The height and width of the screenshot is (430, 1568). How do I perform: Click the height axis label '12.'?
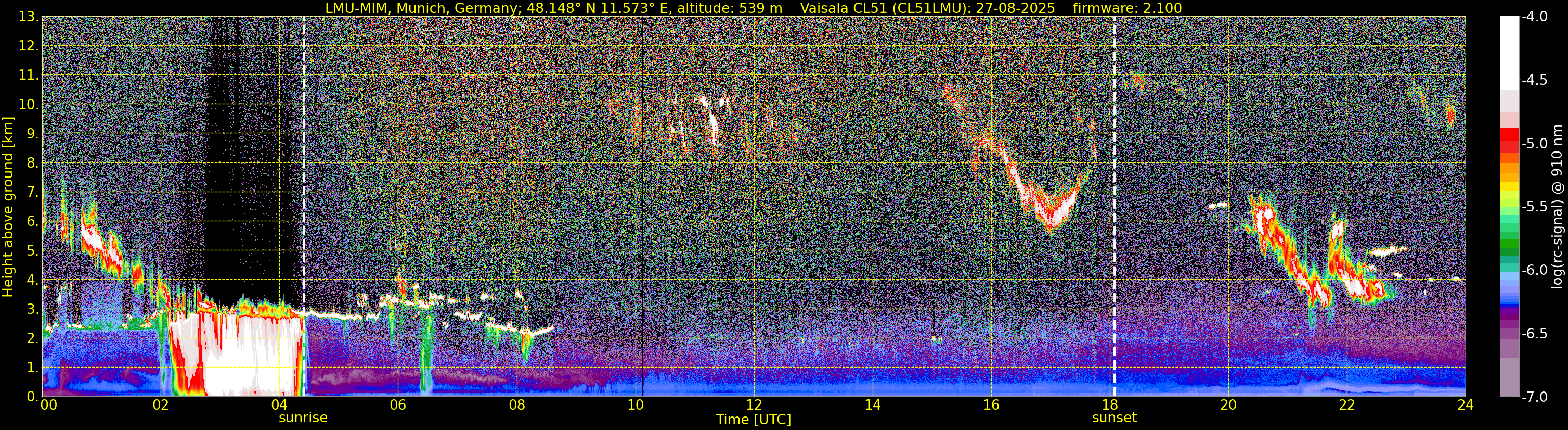(x=29, y=46)
